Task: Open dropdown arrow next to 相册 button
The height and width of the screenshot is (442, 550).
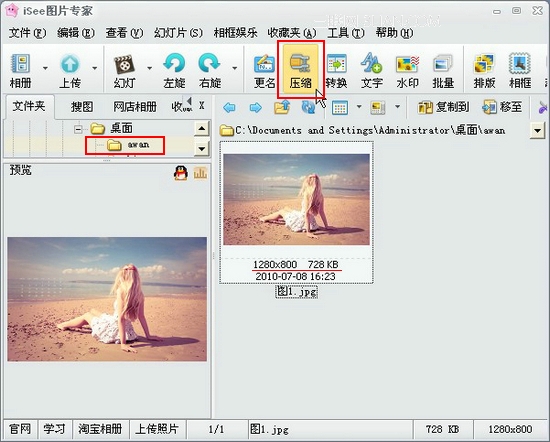Action: point(45,68)
